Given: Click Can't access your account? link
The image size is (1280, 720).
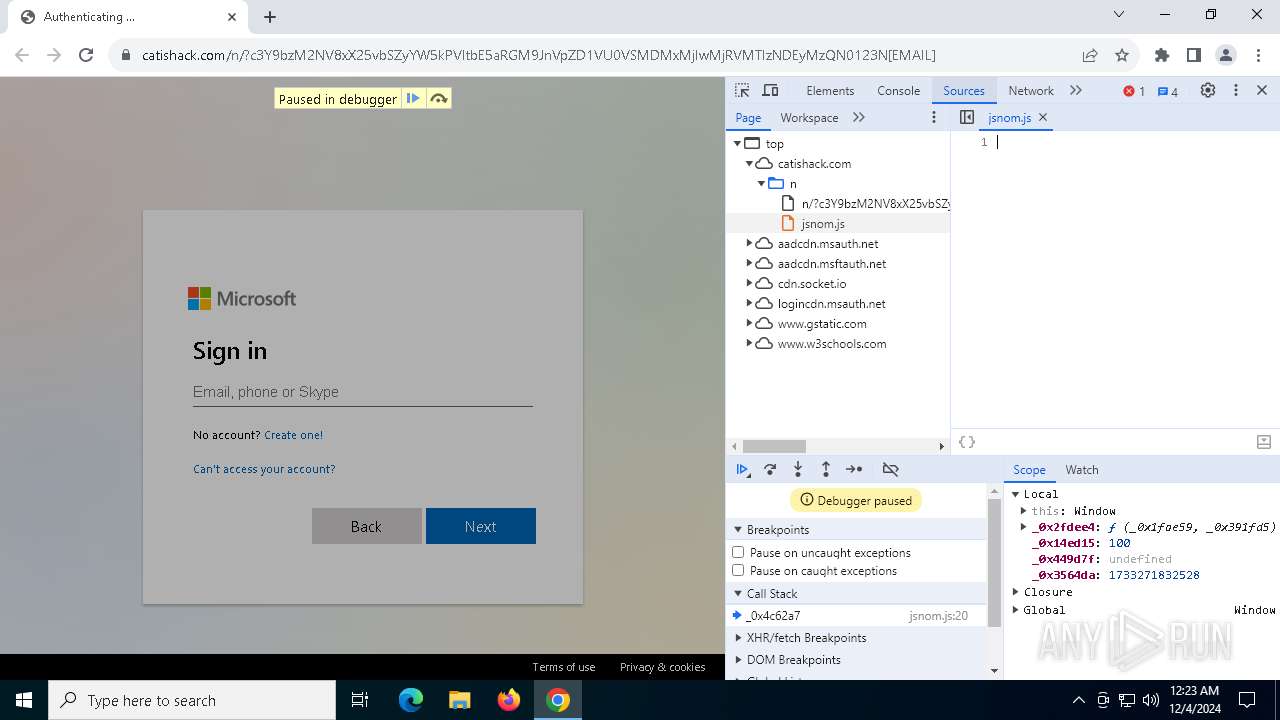Looking at the screenshot, I should coord(264,469).
